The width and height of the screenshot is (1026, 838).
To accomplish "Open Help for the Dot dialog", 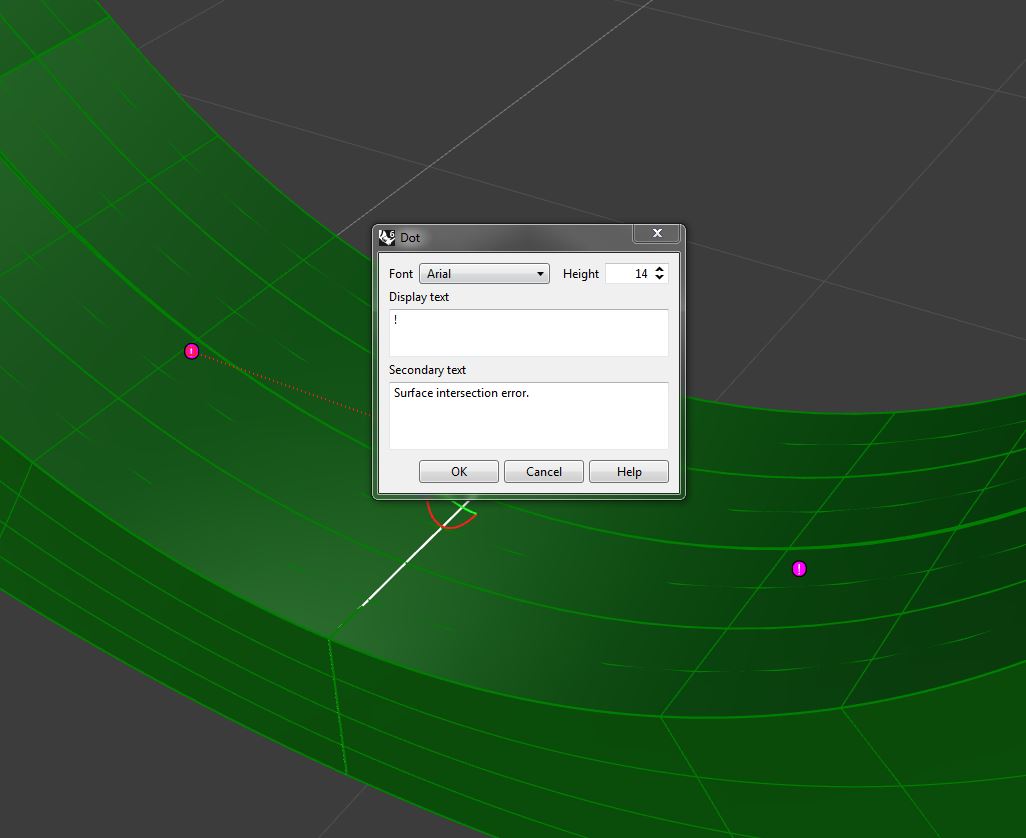I will coord(629,472).
